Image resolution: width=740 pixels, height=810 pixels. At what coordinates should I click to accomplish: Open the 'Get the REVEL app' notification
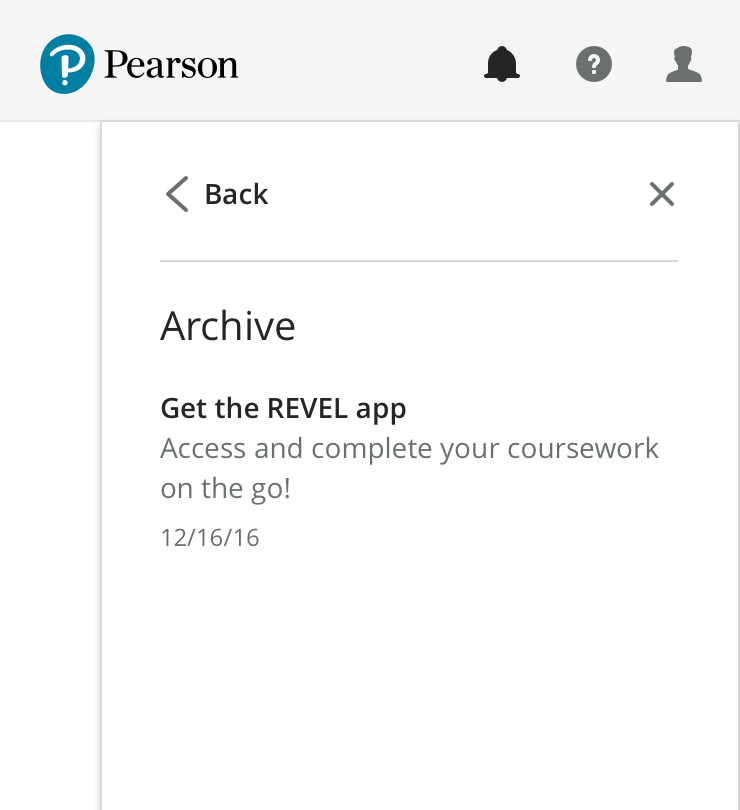point(283,408)
